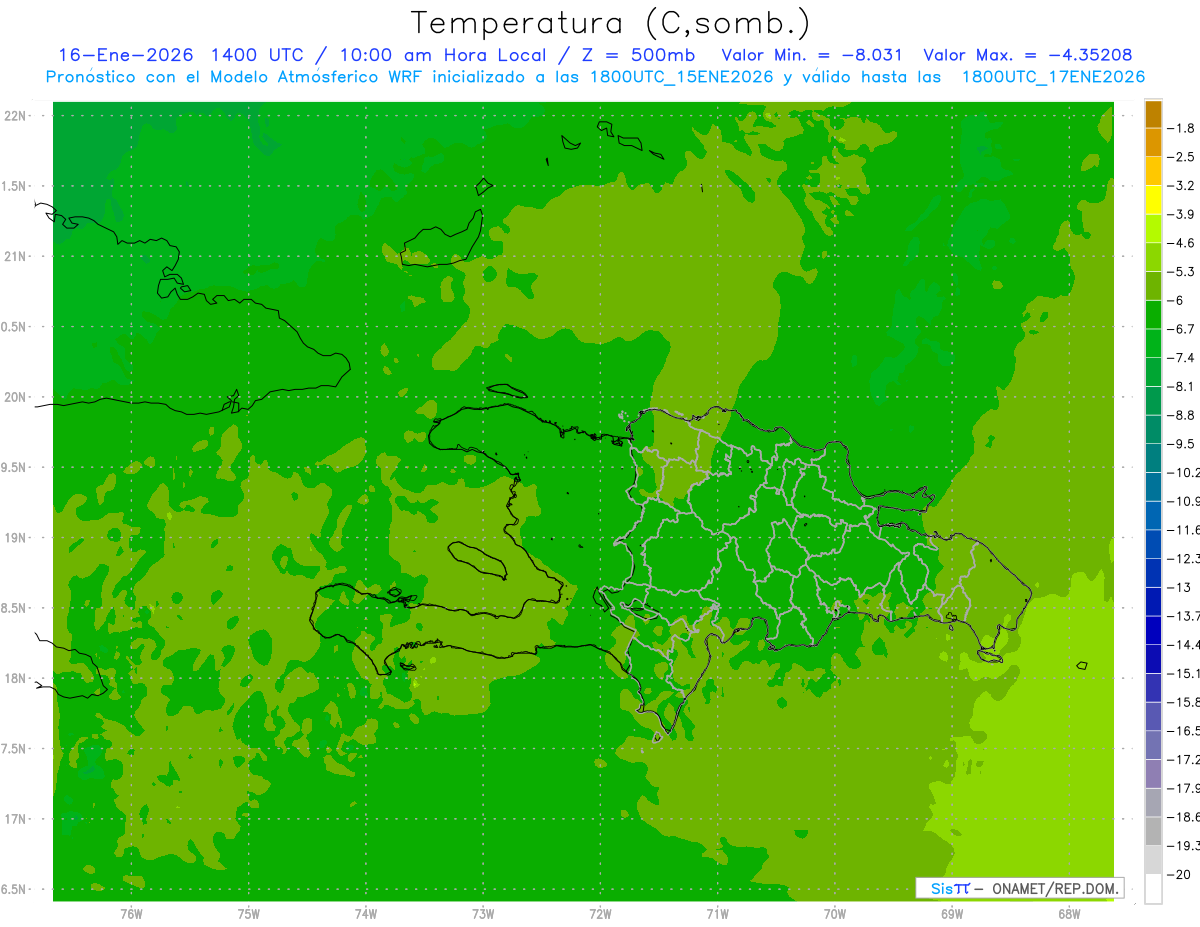Image resolution: width=1200 pixels, height=927 pixels.
Task: Pick the legend swatch between -7.4 and -8.1
Action: tap(1153, 372)
